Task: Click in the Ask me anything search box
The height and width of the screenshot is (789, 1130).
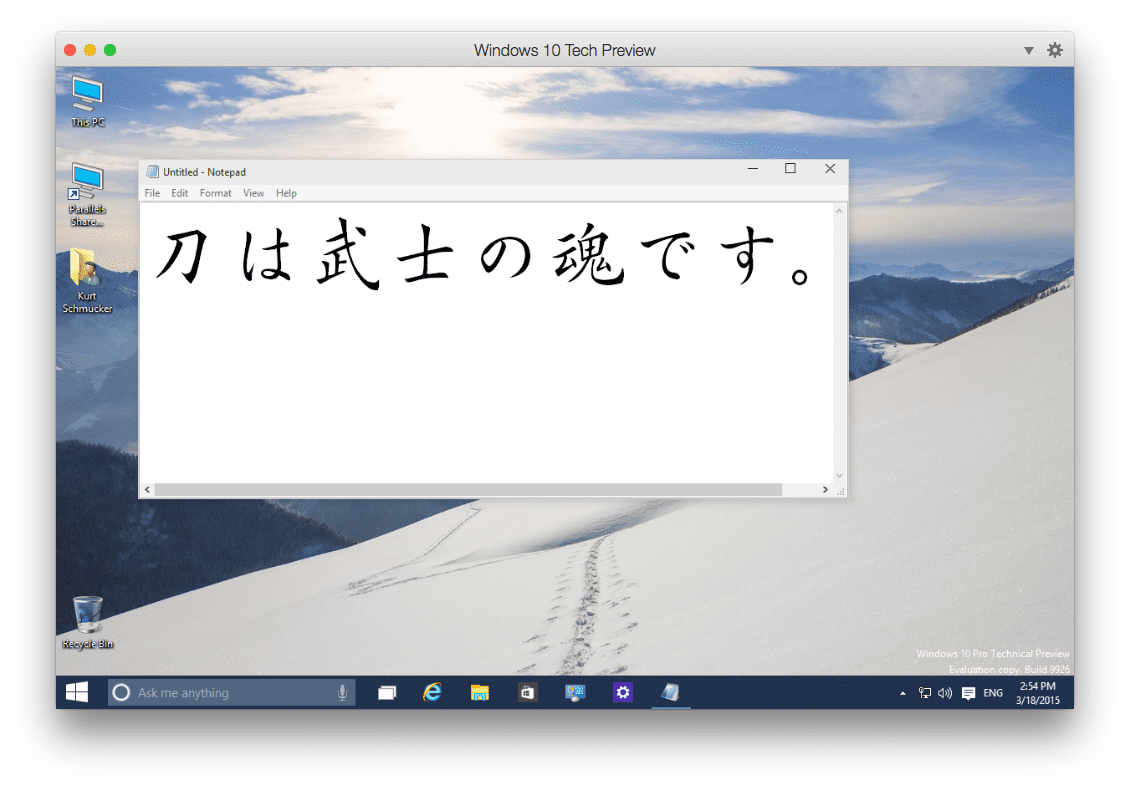Action: pos(231,692)
